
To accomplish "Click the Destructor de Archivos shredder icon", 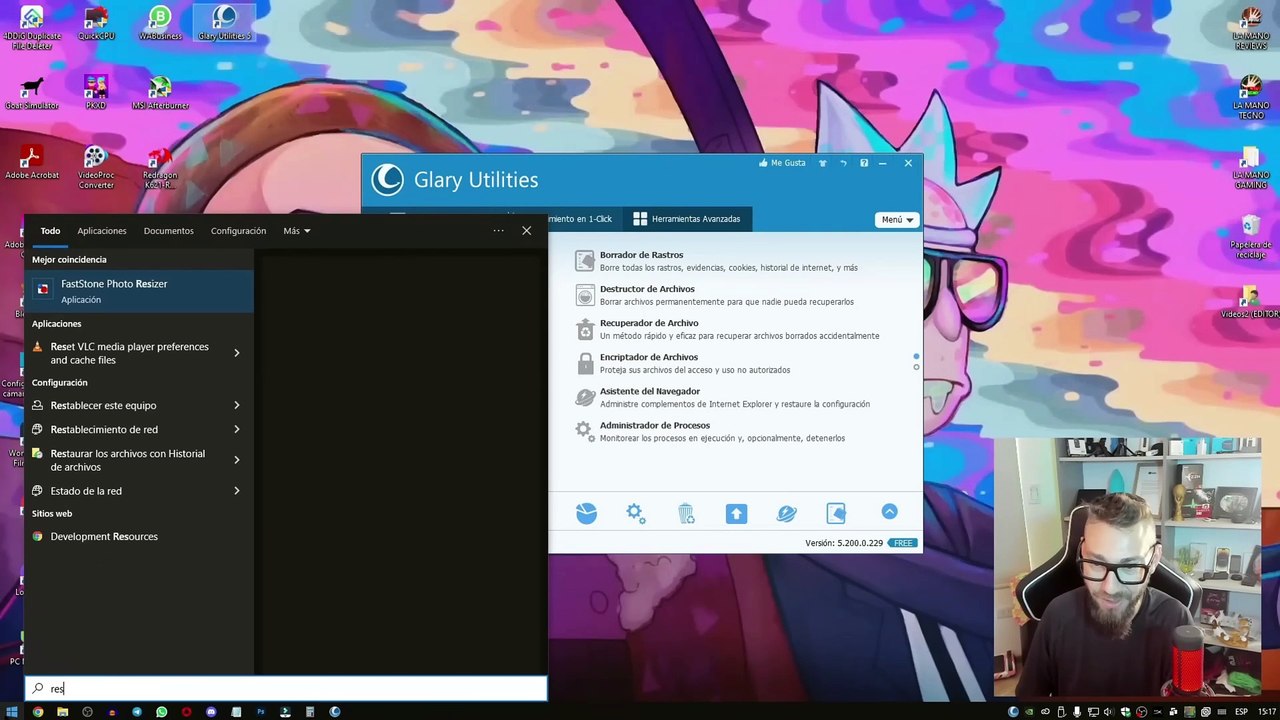I will (x=585, y=295).
